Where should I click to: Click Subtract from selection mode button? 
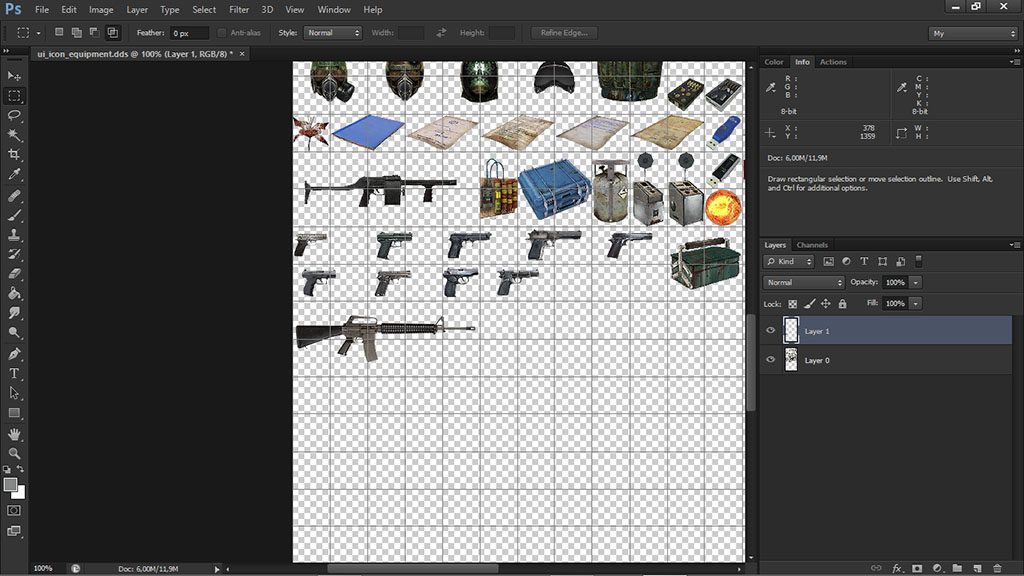click(x=94, y=32)
